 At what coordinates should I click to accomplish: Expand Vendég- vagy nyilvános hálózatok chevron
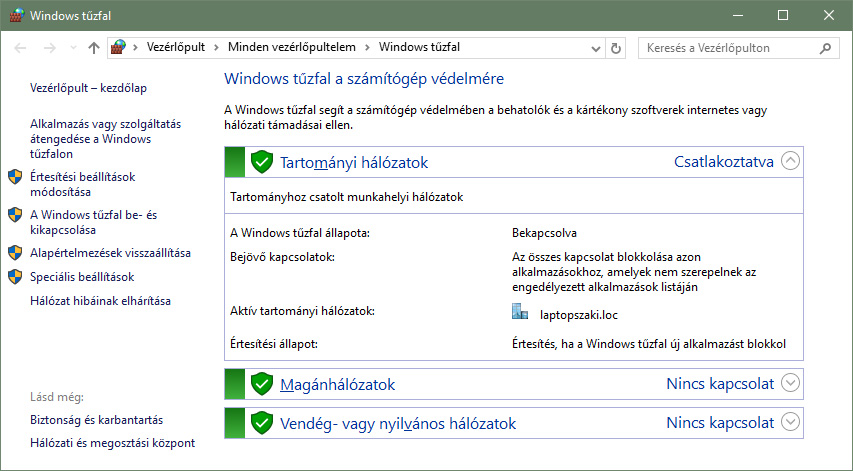(791, 423)
